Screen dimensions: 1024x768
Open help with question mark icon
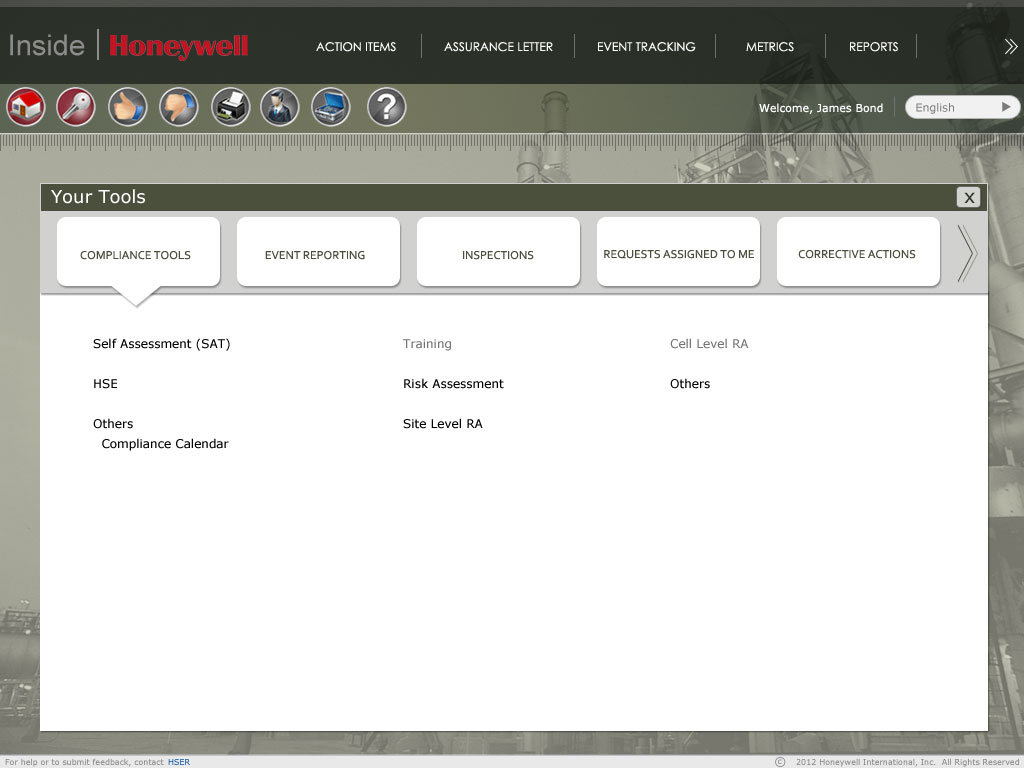tap(386, 107)
